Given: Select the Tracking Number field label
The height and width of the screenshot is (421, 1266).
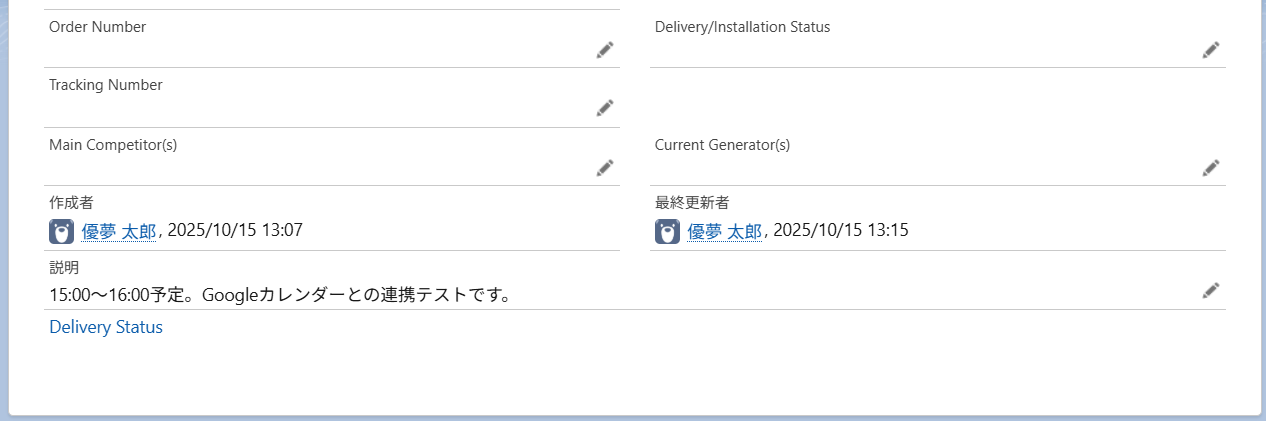Looking at the screenshot, I should (x=105, y=85).
